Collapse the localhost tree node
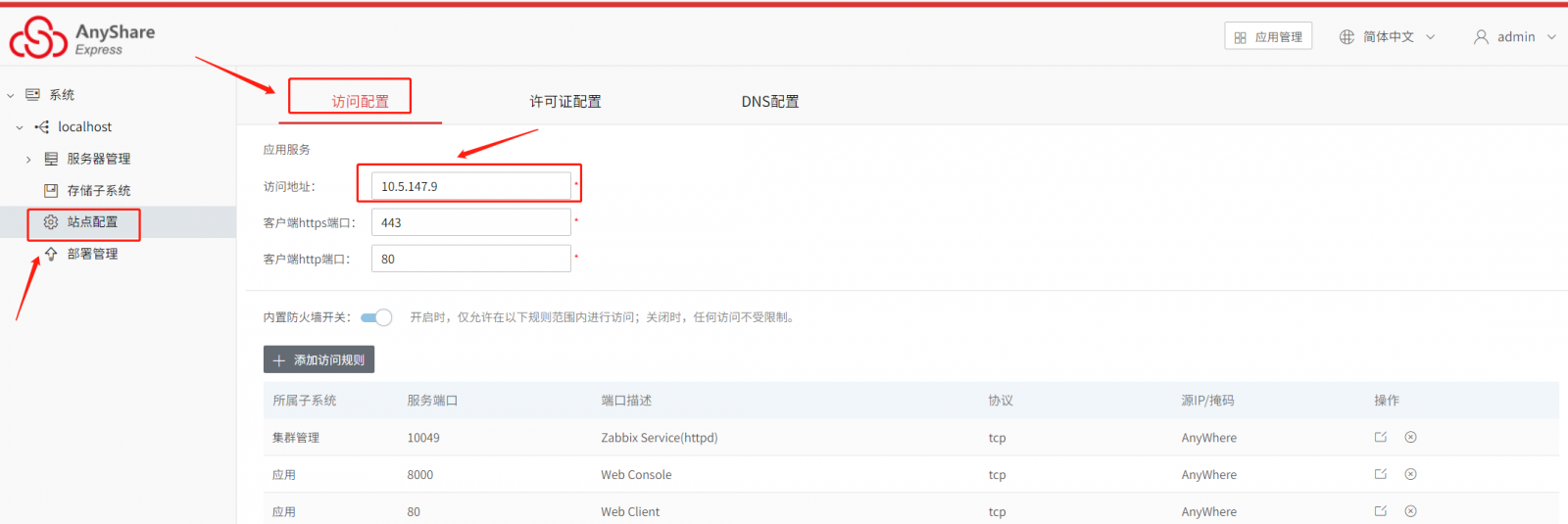This screenshot has height=524, width=1568. (20, 127)
